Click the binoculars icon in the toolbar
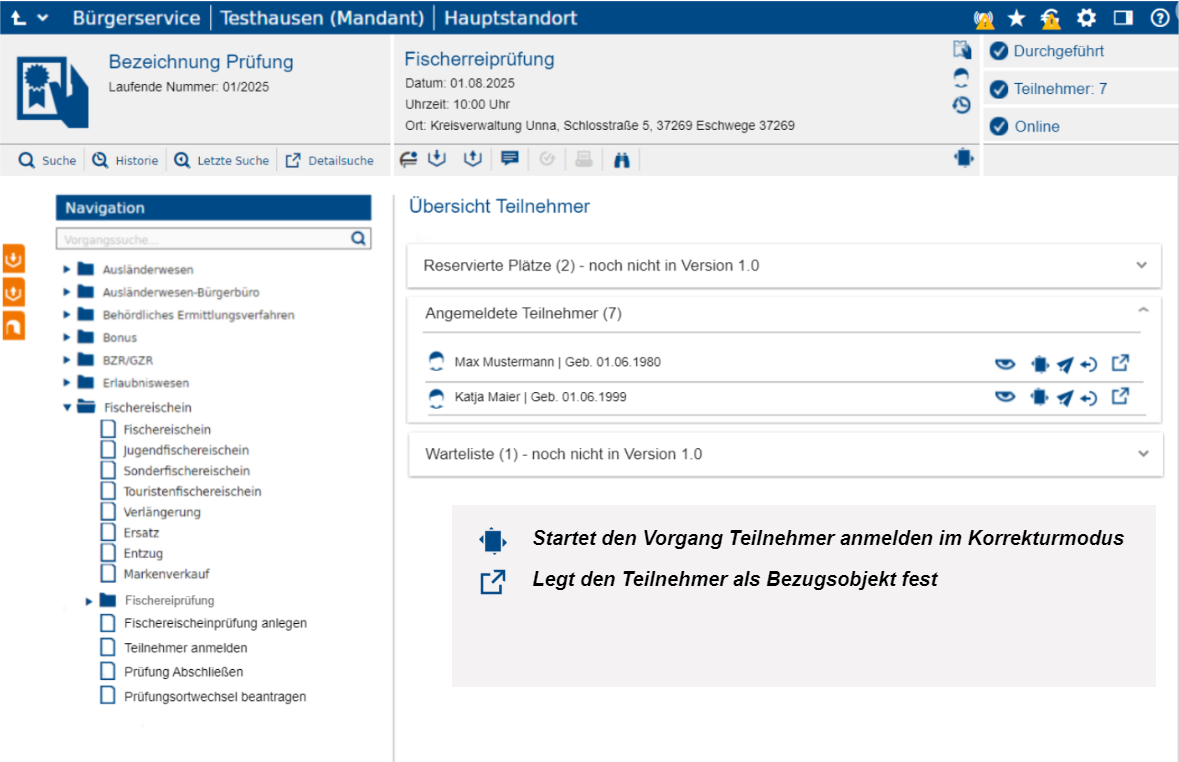 [621, 160]
